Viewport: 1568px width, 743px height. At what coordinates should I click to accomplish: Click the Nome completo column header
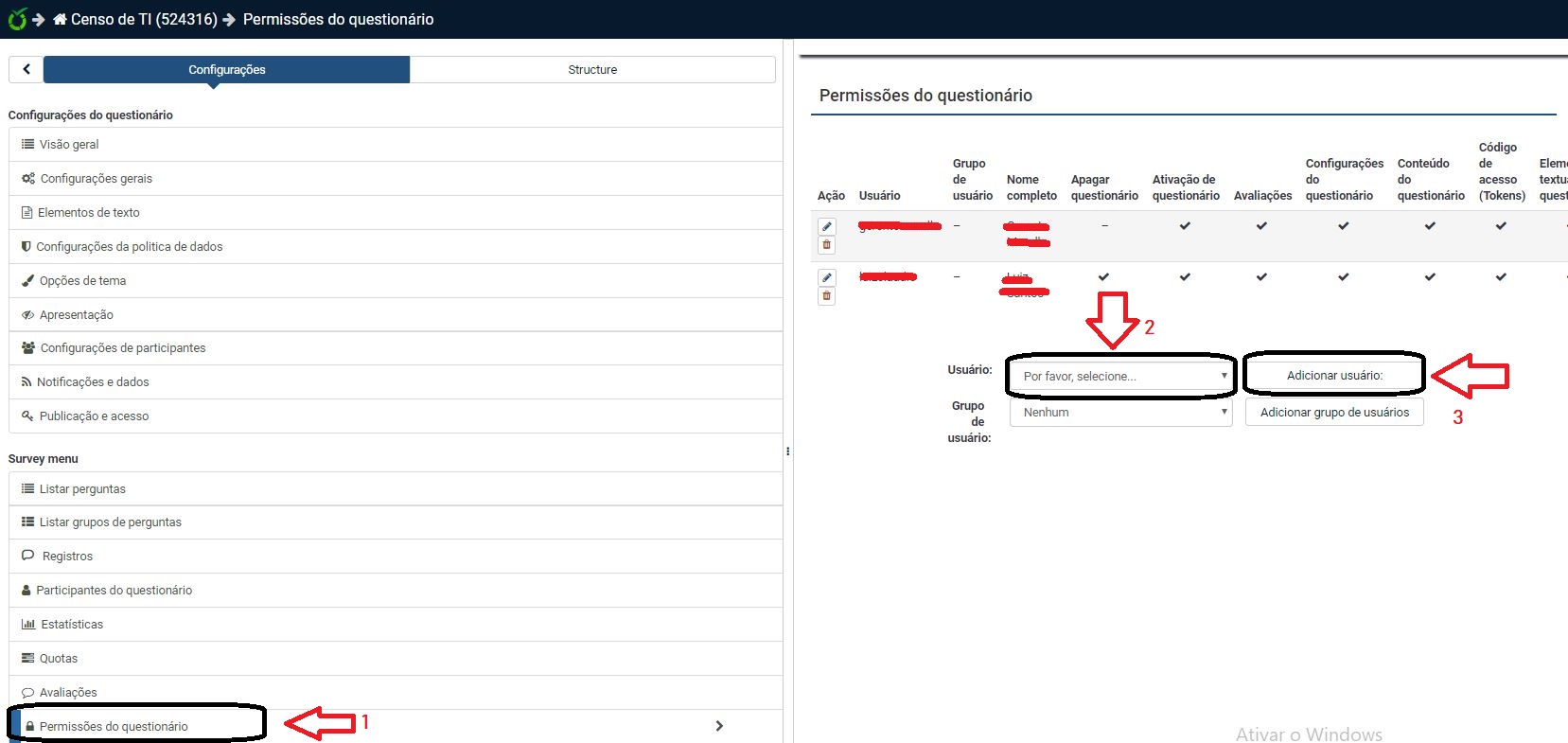coord(1031,187)
